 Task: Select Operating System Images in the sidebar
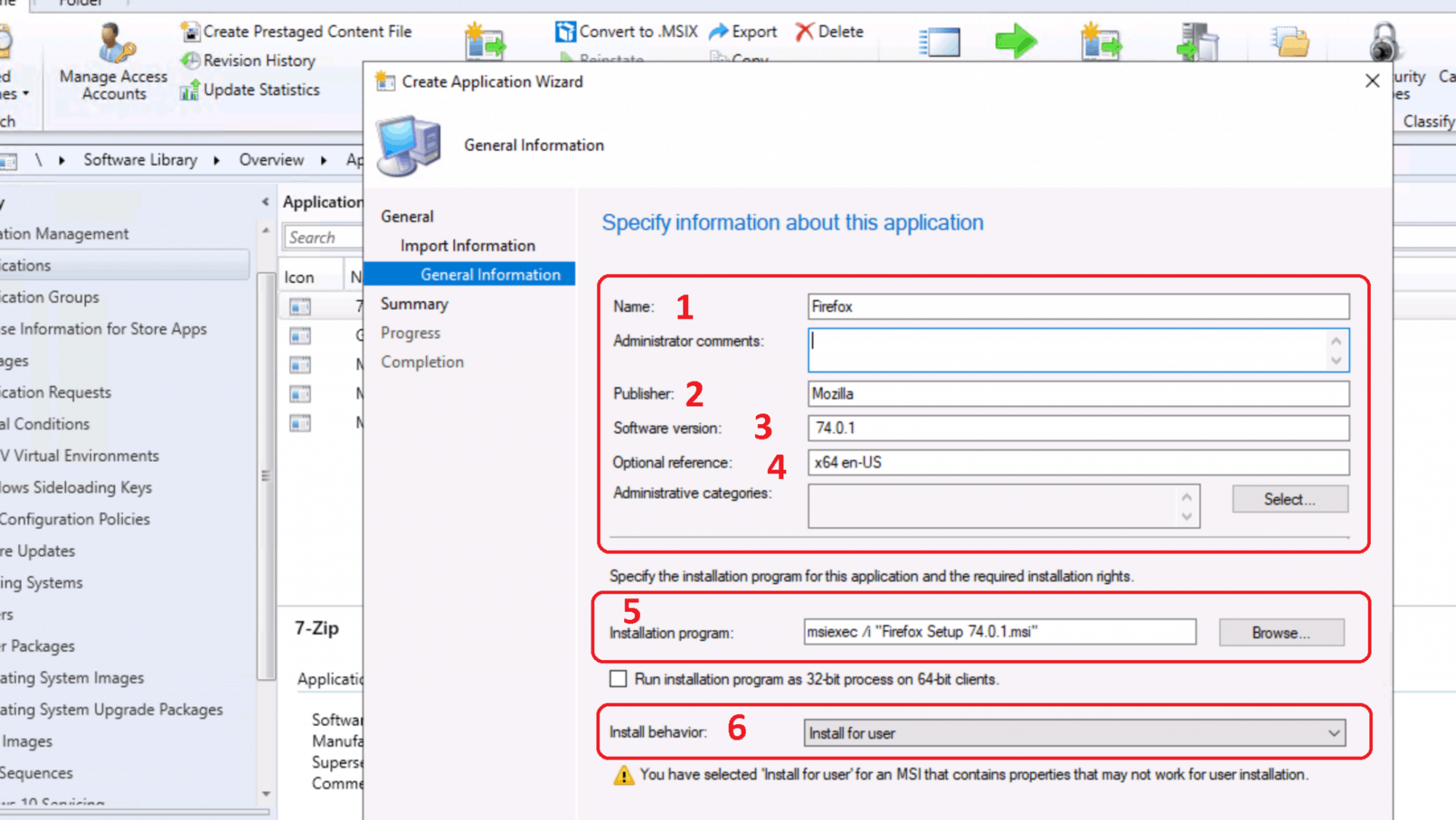73,677
